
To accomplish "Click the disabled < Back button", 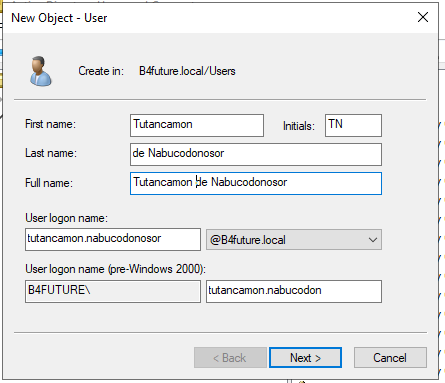I will click(x=230, y=358).
